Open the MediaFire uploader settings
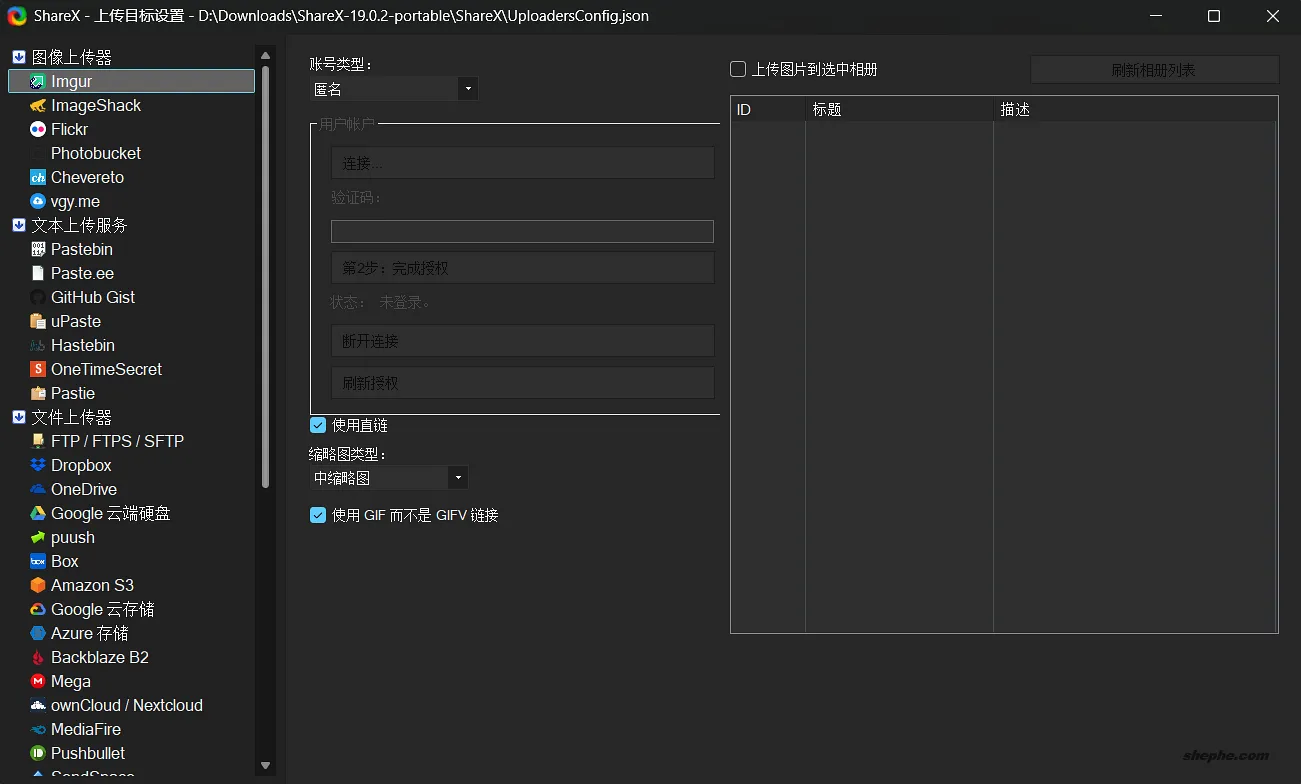 [x=84, y=729]
